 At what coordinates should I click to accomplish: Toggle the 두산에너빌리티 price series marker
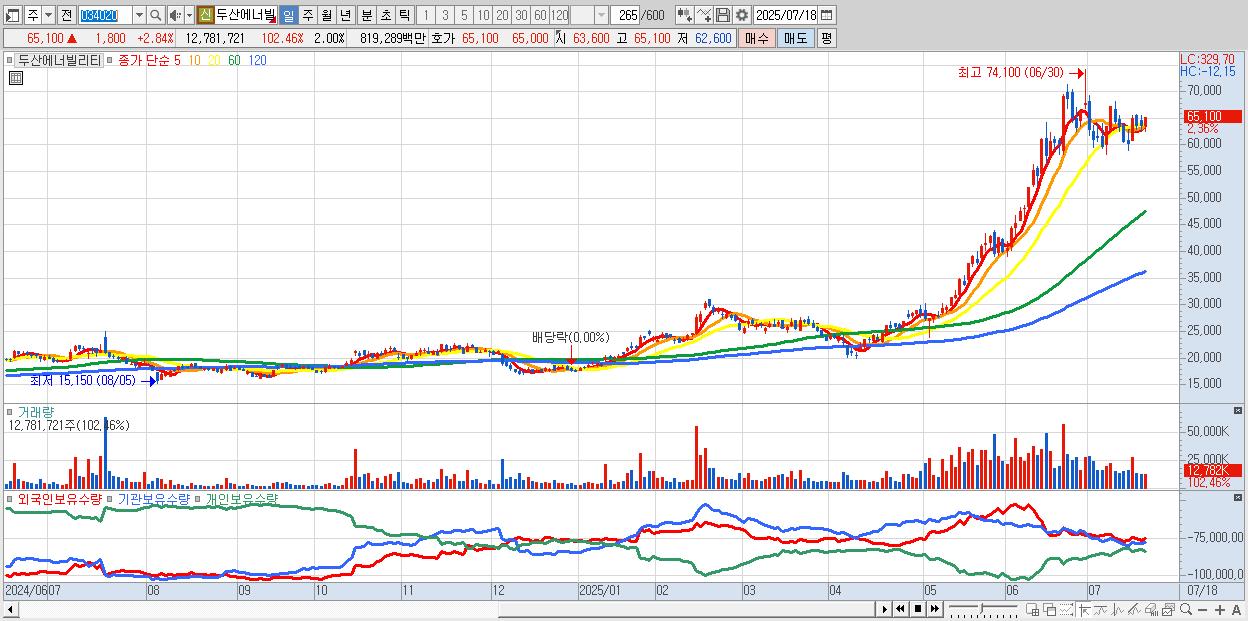pyautogui.click(x=11, y=60)
